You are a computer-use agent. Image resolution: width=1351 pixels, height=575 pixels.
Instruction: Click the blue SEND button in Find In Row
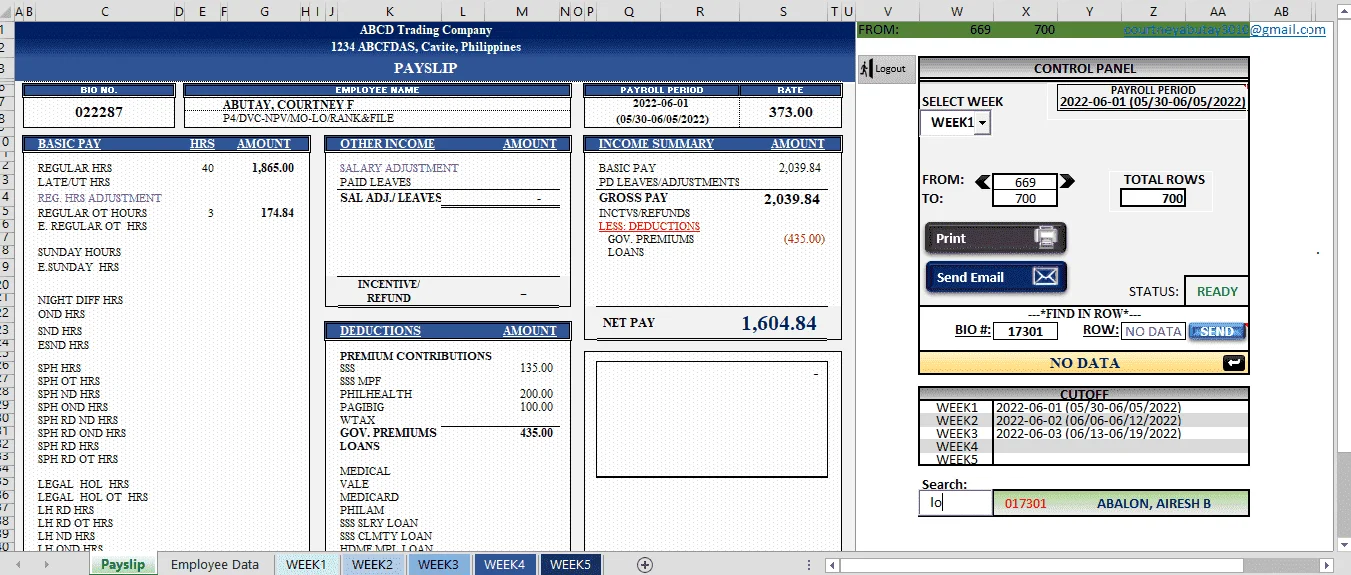tap(1217, 331)
